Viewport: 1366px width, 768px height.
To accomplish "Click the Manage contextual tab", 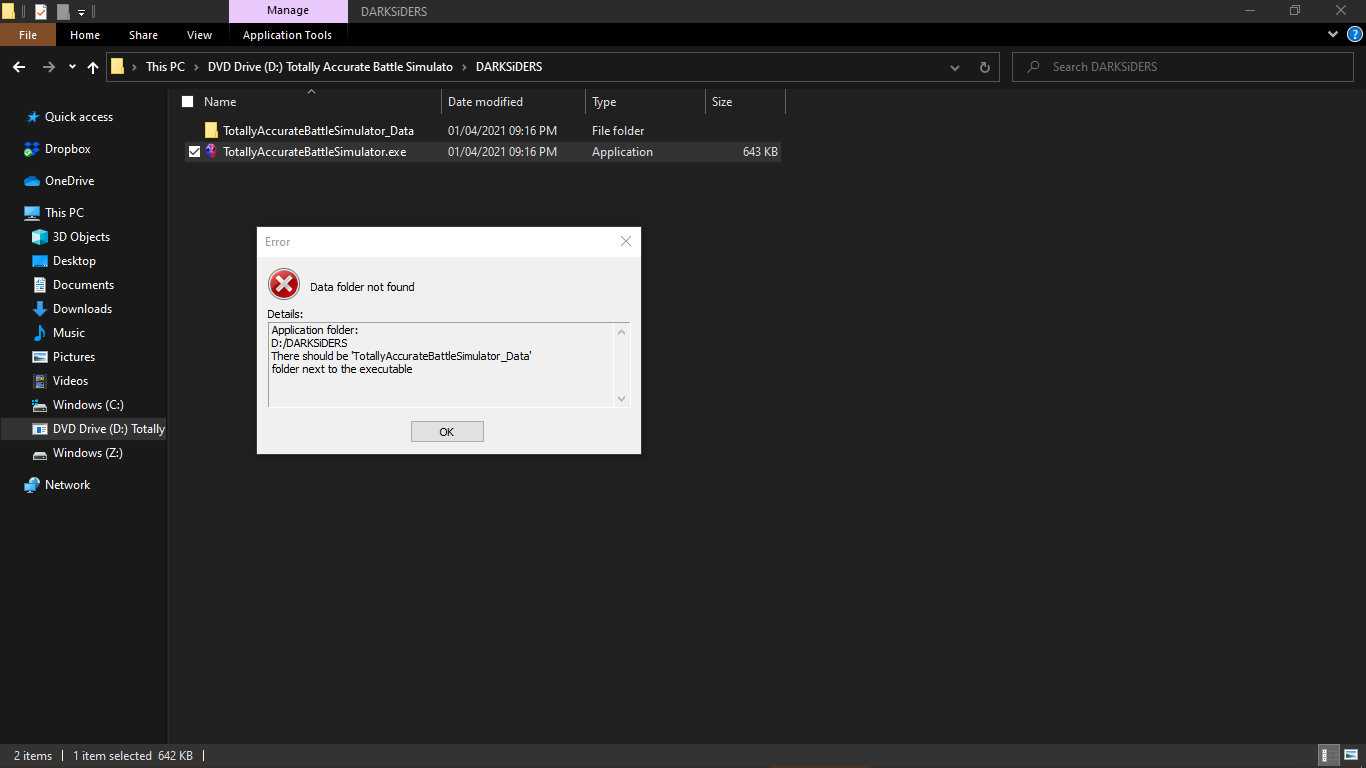I will pyautogui.click(x=287, y=11).
